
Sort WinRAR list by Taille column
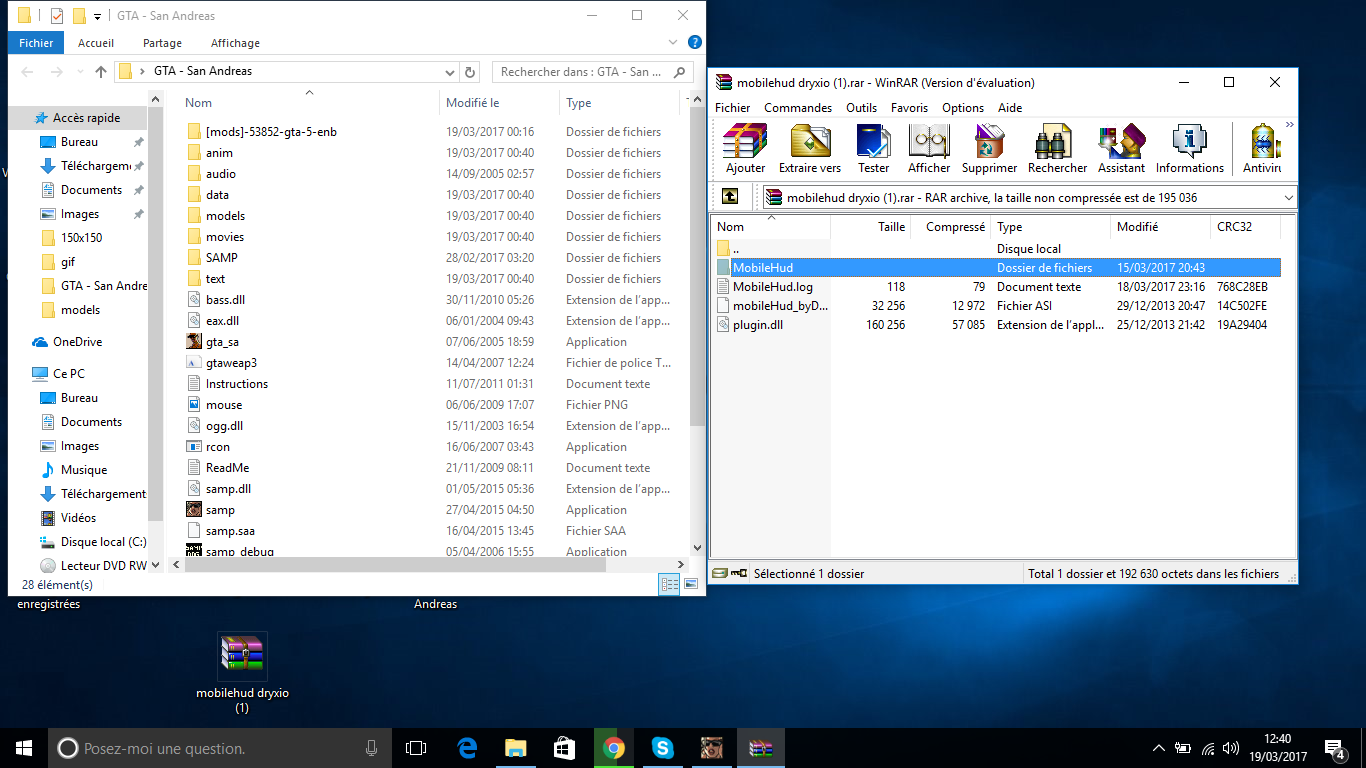870,227
